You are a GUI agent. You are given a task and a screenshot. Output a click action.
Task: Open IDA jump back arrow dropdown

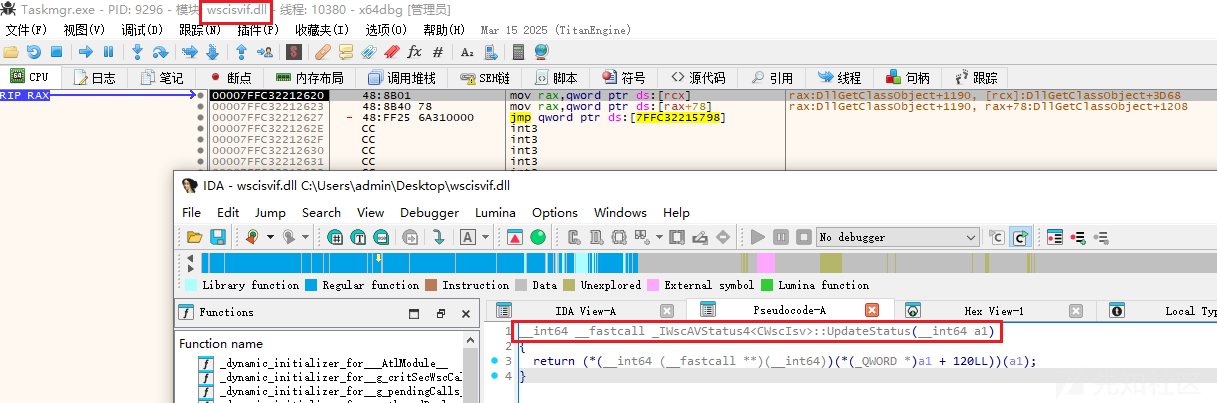[272, 237]
